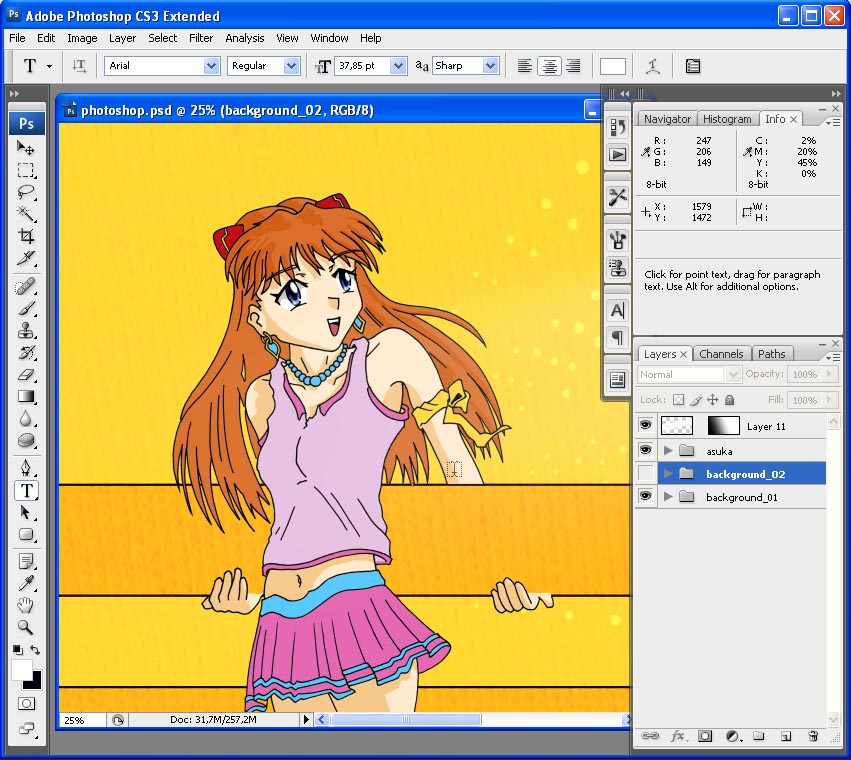Viewport: 851px width, 760px height.
Task: Click the background color swatch
Action: pos(36,683)
